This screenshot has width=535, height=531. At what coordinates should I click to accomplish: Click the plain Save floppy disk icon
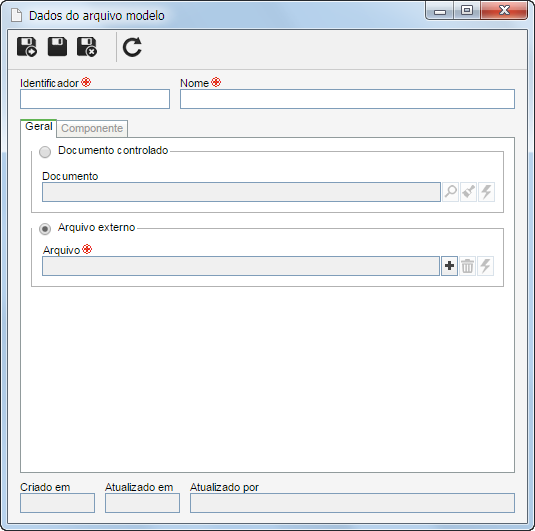click(57, 47)
